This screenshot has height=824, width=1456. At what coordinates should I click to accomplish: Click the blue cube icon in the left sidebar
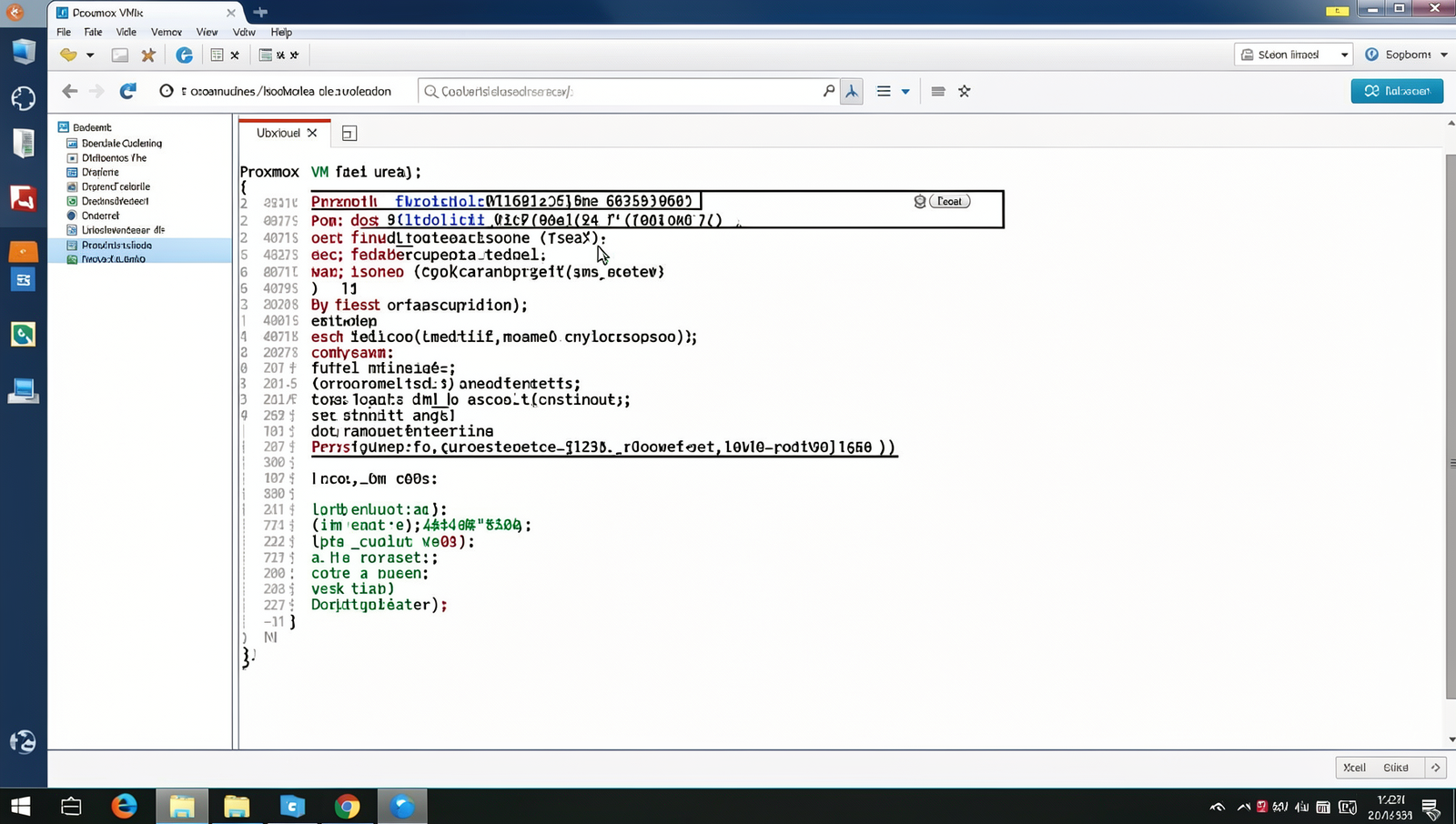point(24,51)
